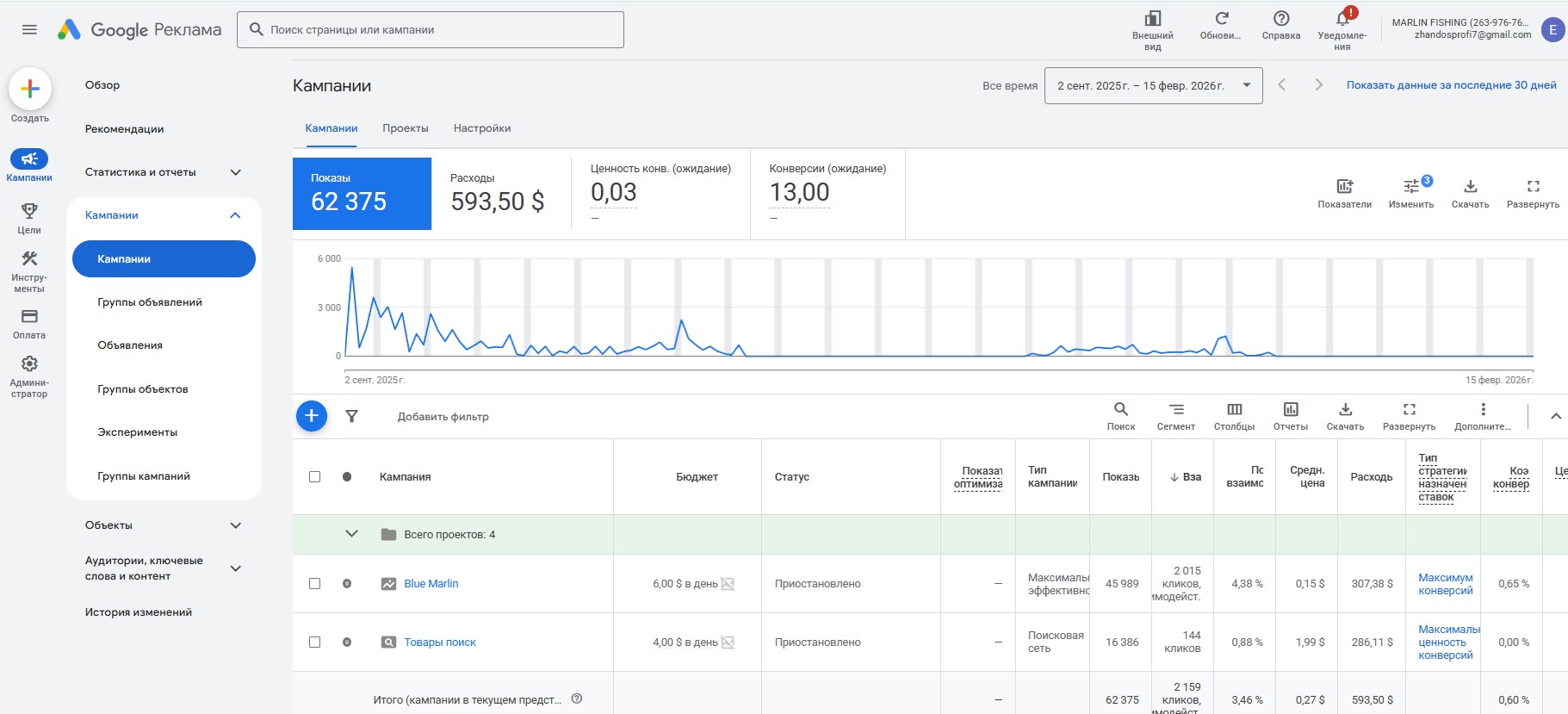Viewport: 1568px width, 714px height.
Task: Open the Blue Marlin campaign link
Action: (x=431, y=584)
